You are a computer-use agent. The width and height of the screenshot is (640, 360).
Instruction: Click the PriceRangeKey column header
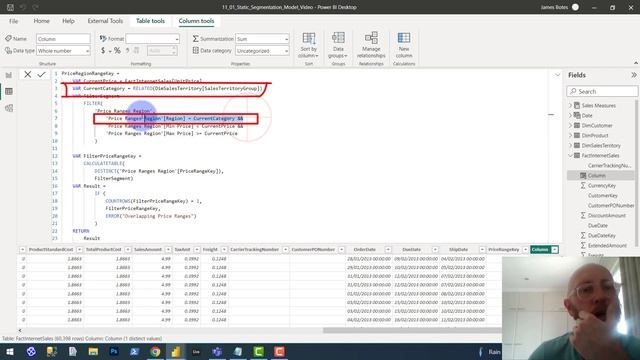[503, 249]
